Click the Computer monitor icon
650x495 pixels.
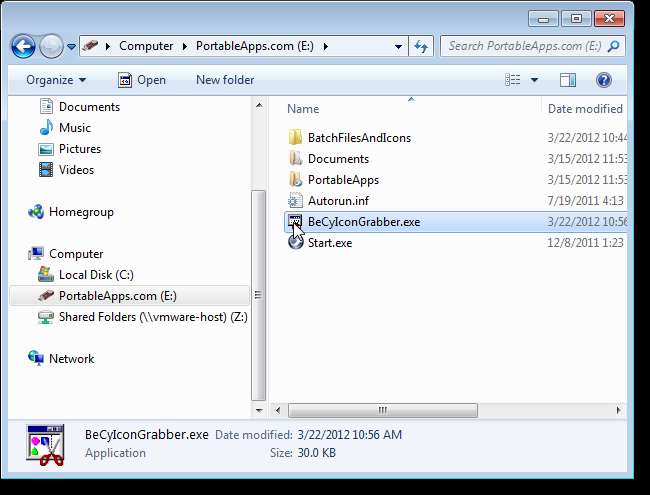(36, 254)
